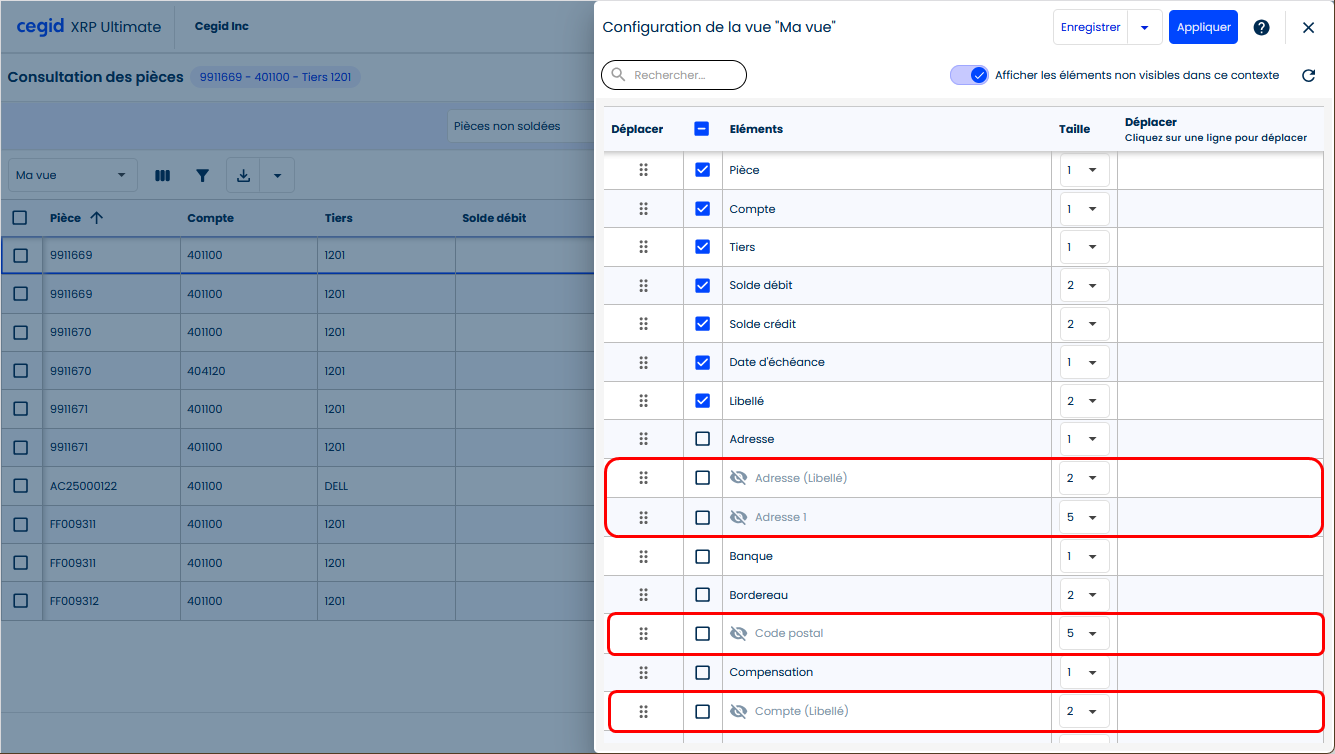
Task: Open the Ma vue view selector
Action: [x=72, y=176]
